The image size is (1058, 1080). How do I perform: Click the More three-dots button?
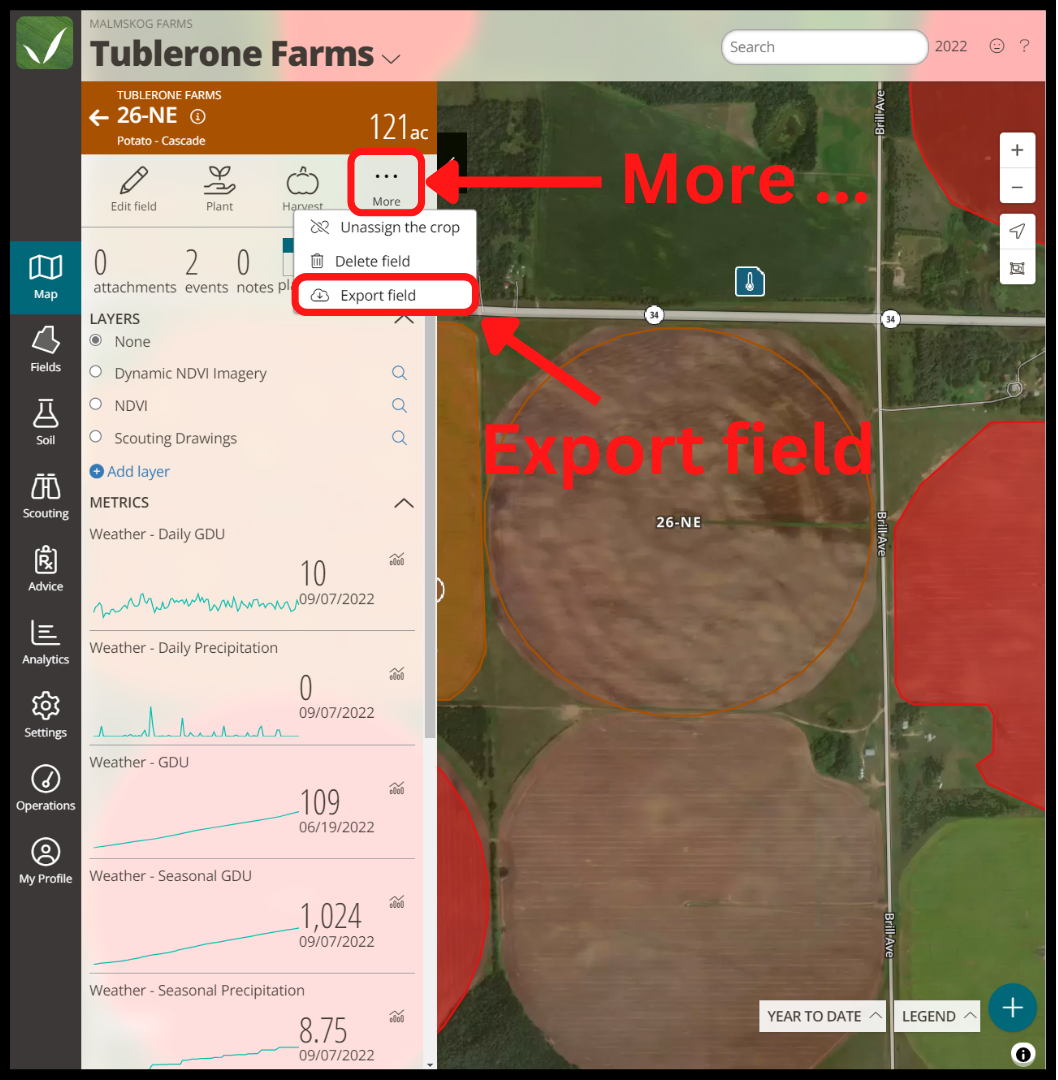(386, 185)
